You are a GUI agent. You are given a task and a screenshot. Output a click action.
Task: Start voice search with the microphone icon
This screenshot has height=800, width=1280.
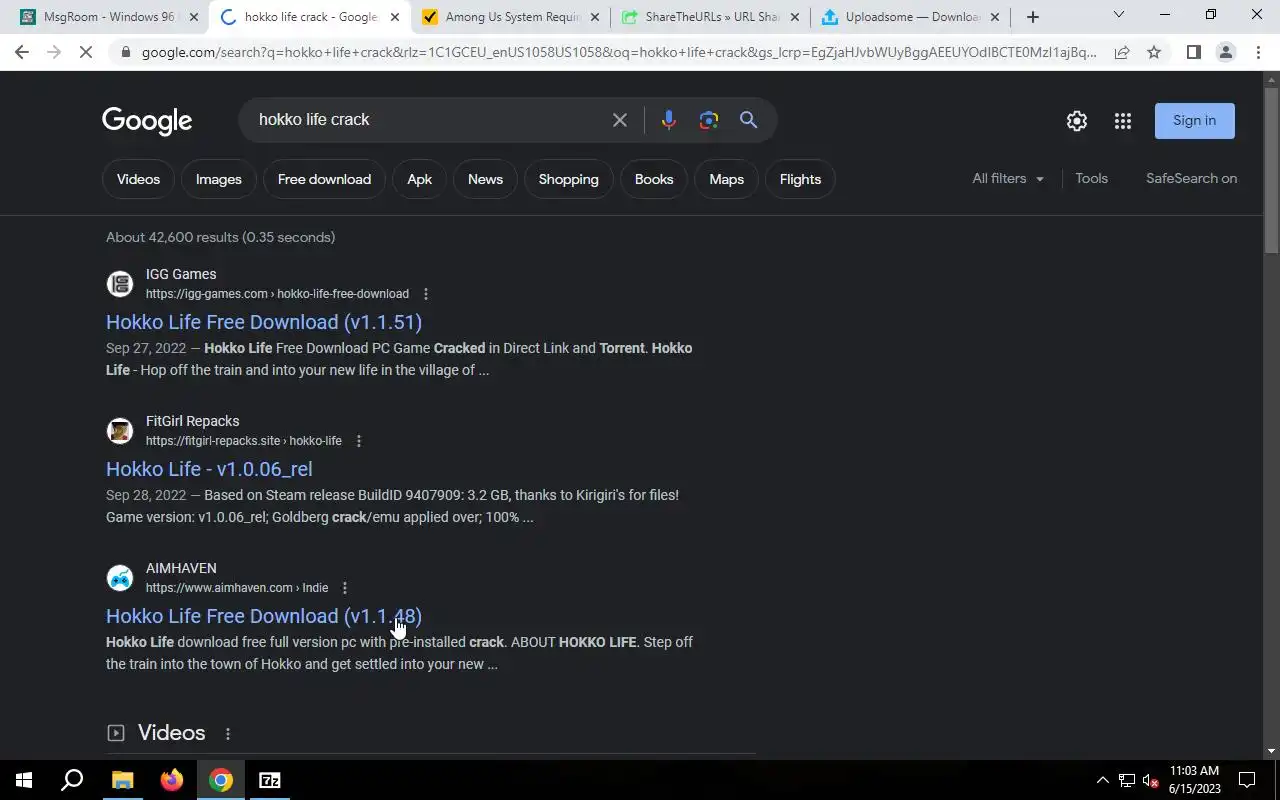[x=669, y=120]
